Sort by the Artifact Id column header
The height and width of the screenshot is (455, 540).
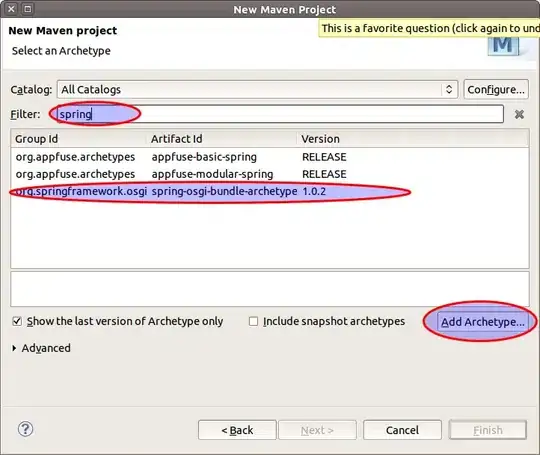[222, 139]
